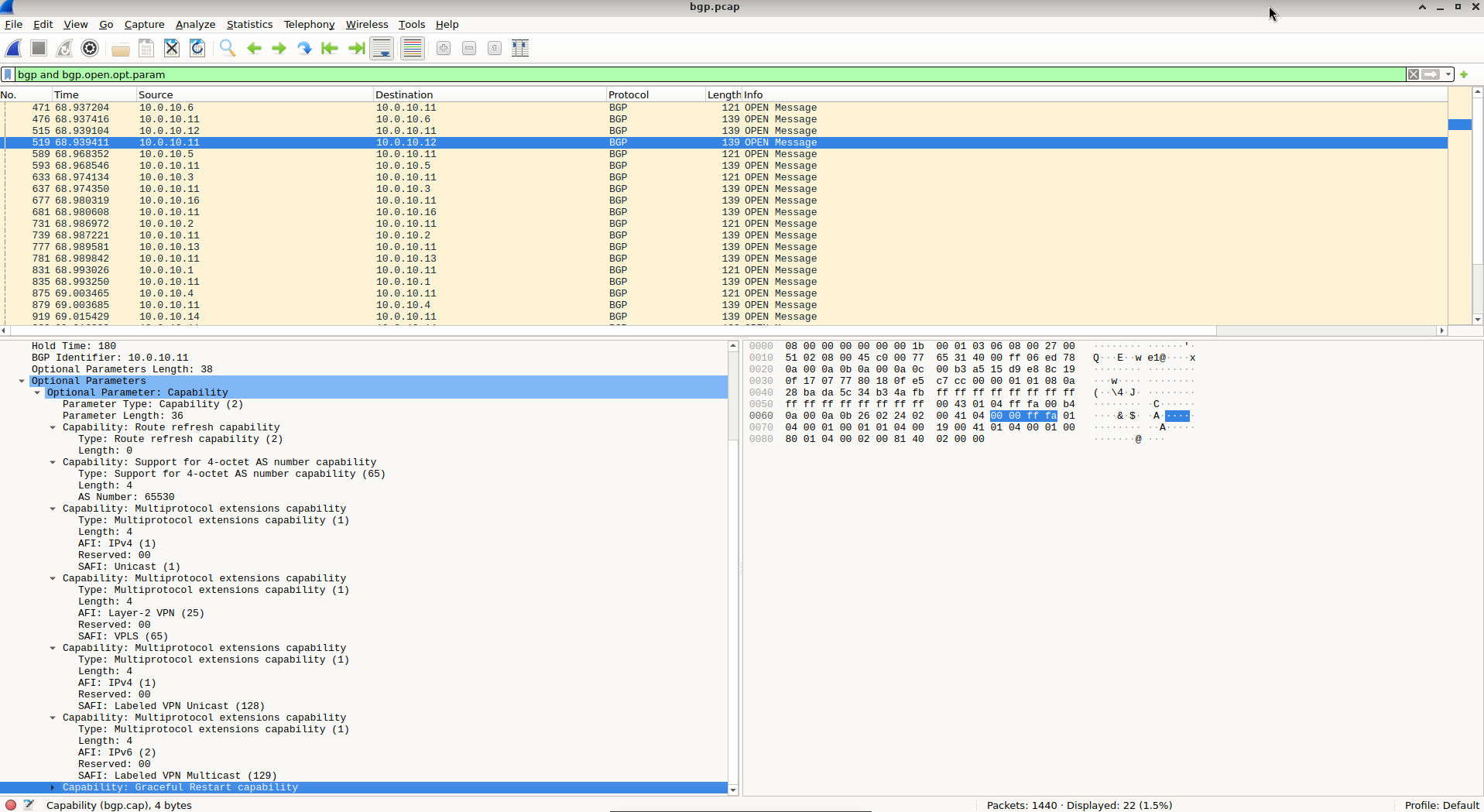This screenshot has height=812, width=1484.
Task: Collapse the Route refresh capability node
Action: click(53, 427)
